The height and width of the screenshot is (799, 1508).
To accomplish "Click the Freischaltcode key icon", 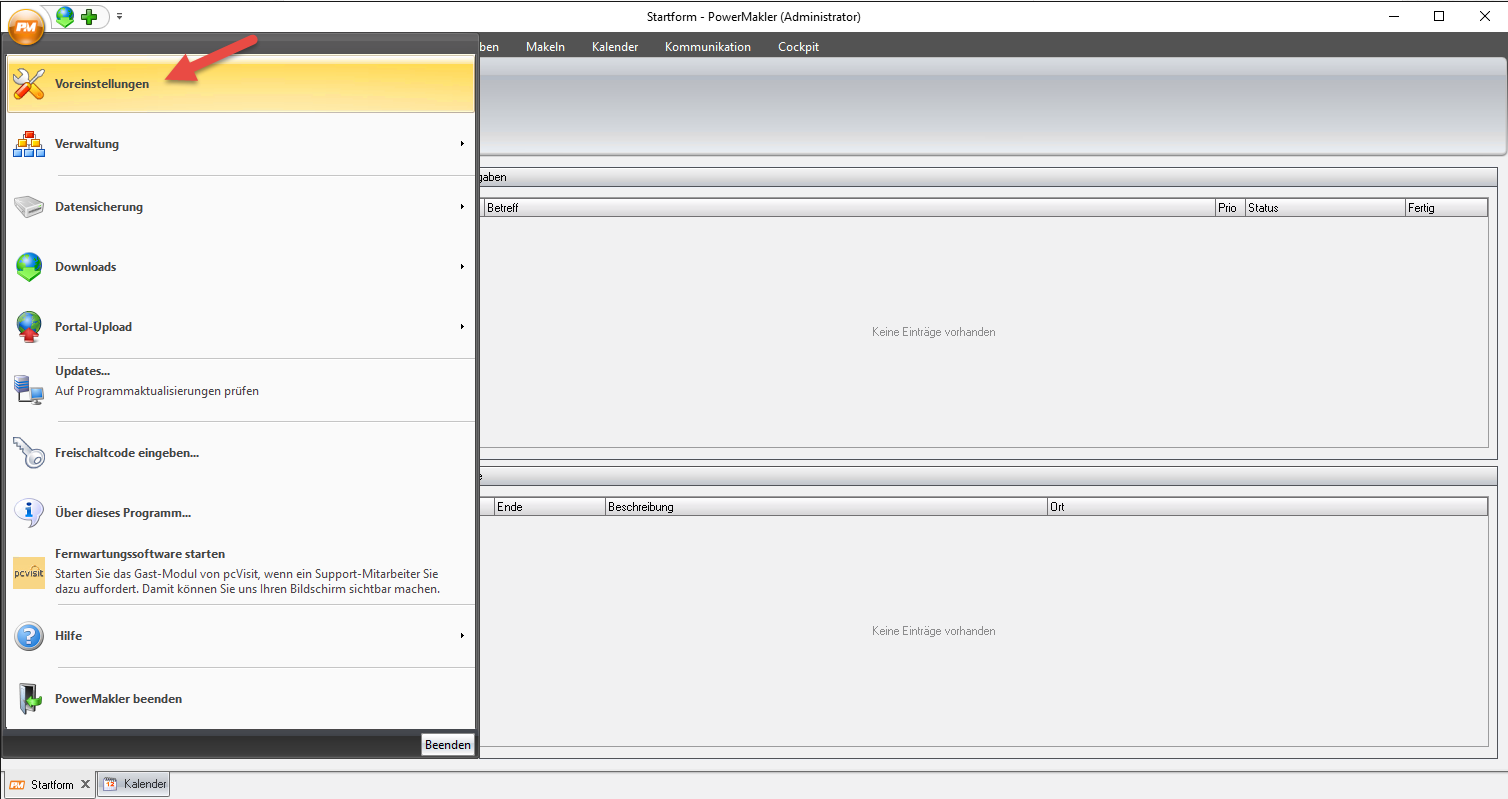I will pyautogui.click(x=29, y=453).
